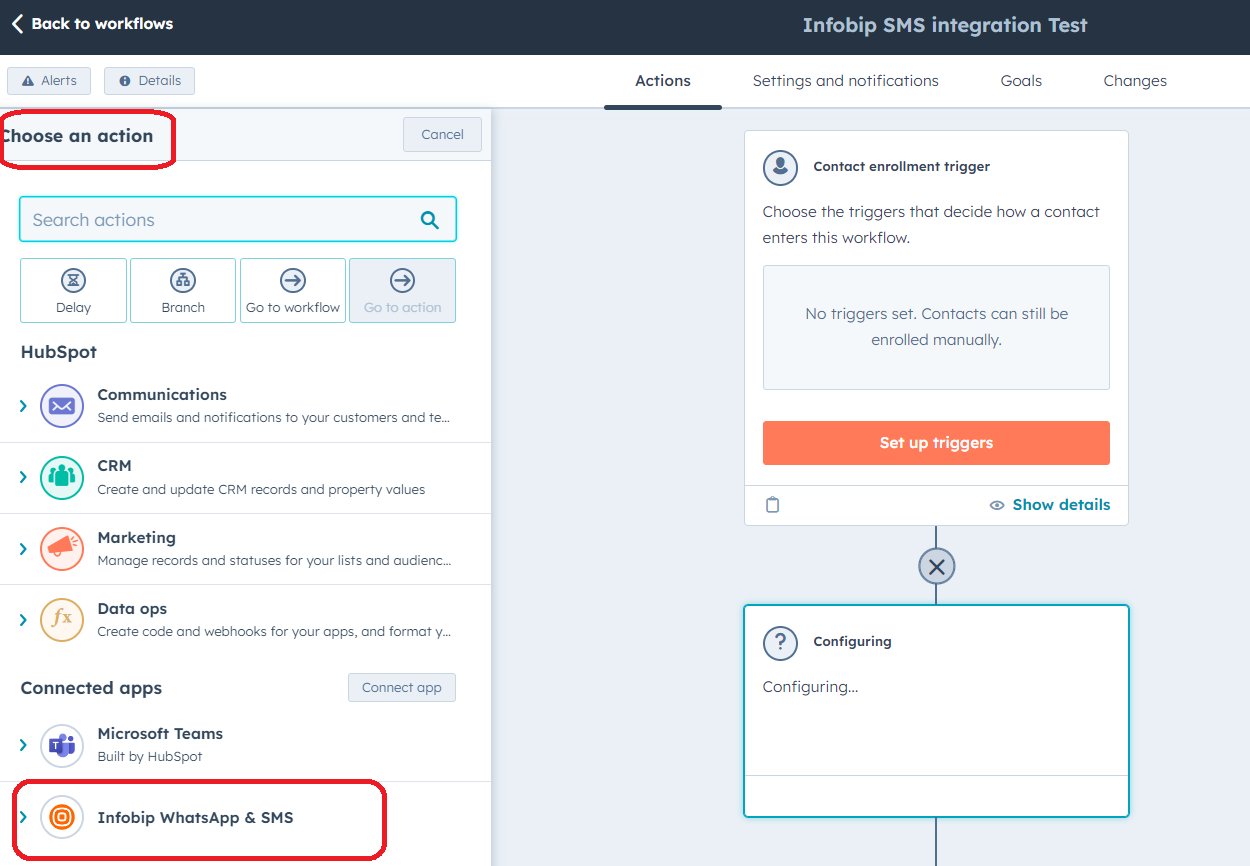
Task: Expand the Marketing category chevron
Action: (x=23, y=548)
